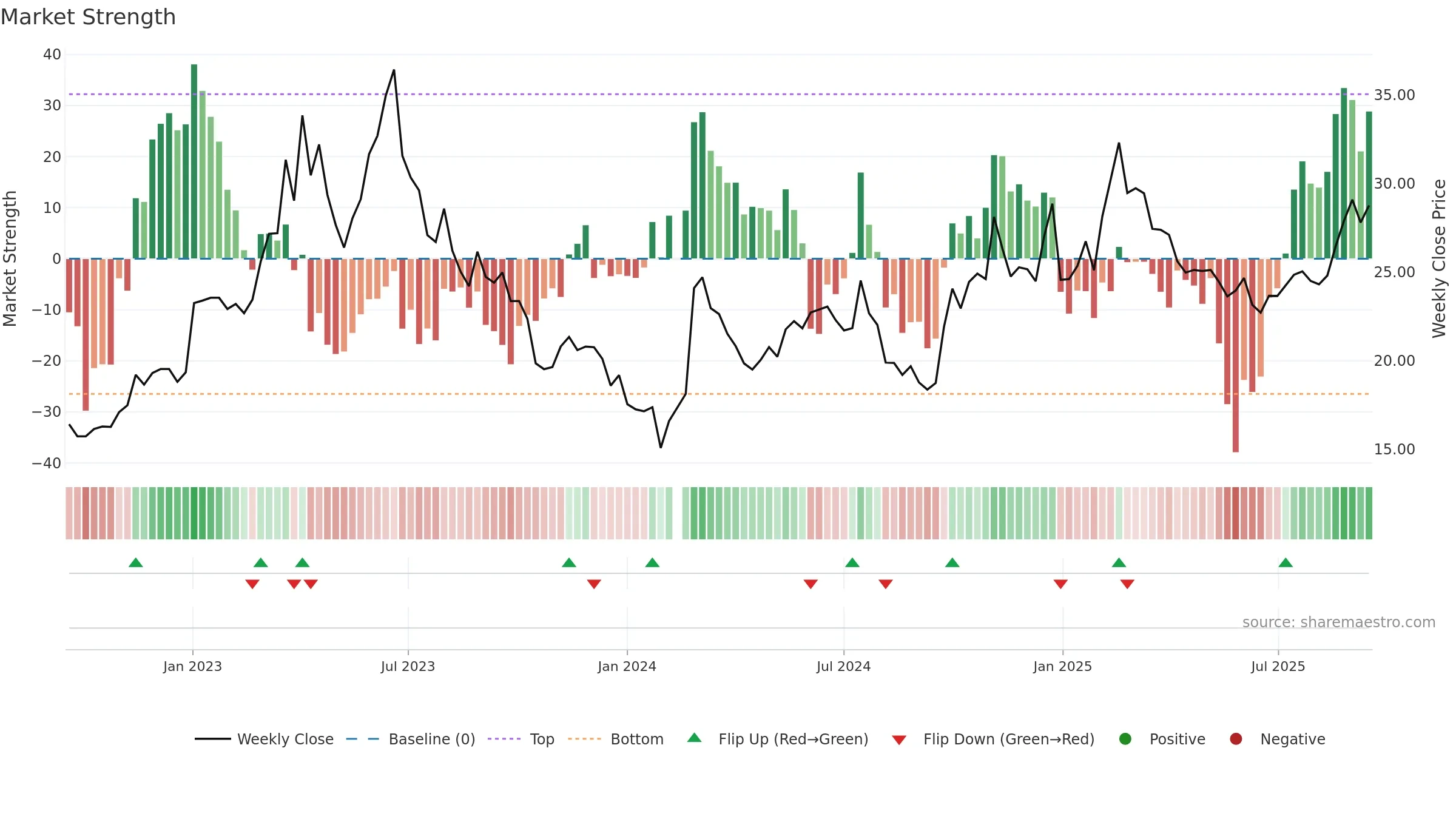Viewport: 1456px width, 819px height.
Task: Click the 40 tick on strength axis
Action: 52,55
